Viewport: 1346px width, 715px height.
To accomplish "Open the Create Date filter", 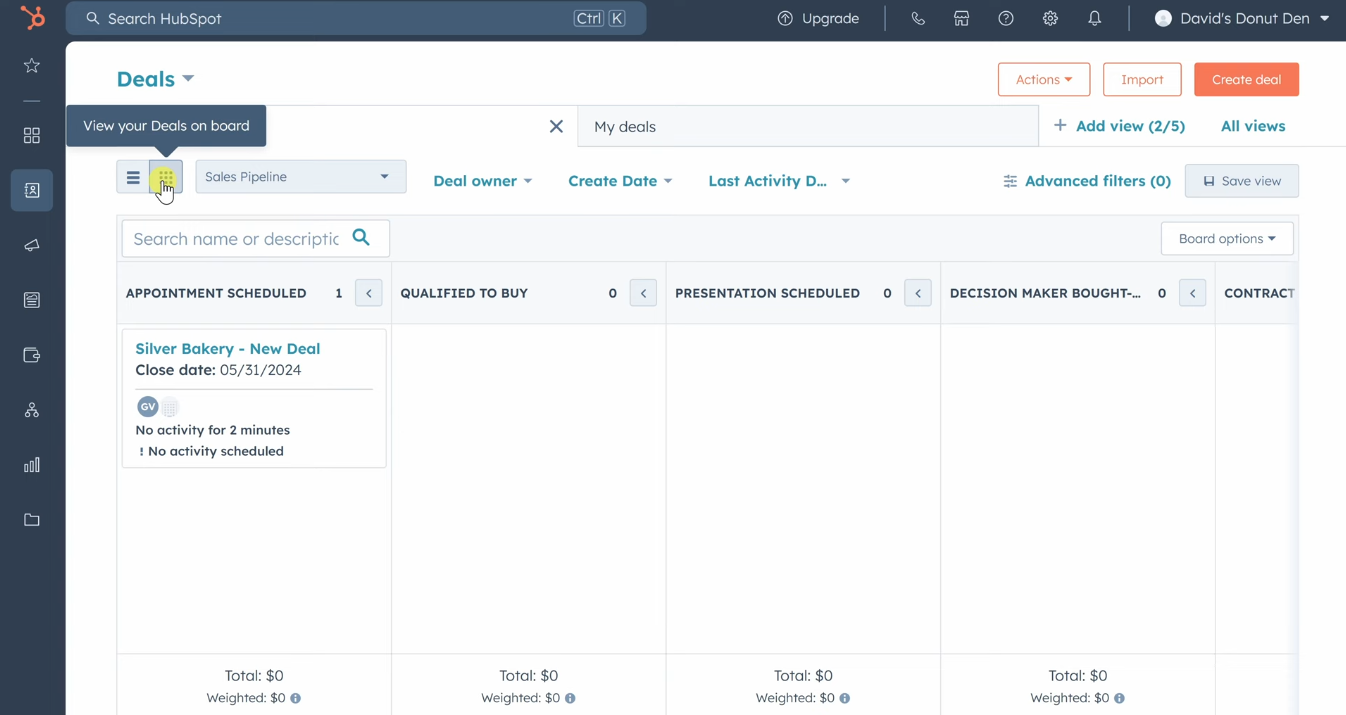I will (620, 181).
